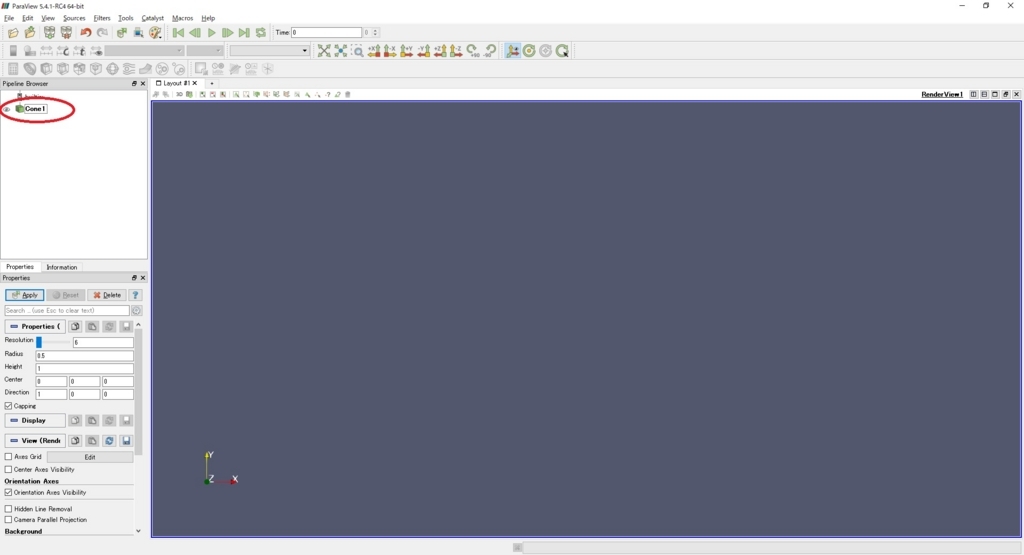Image resolution: width=1024 pixels, height=555 pixels.
Task: Step to the next frame
Action: [x=227, y=33]
